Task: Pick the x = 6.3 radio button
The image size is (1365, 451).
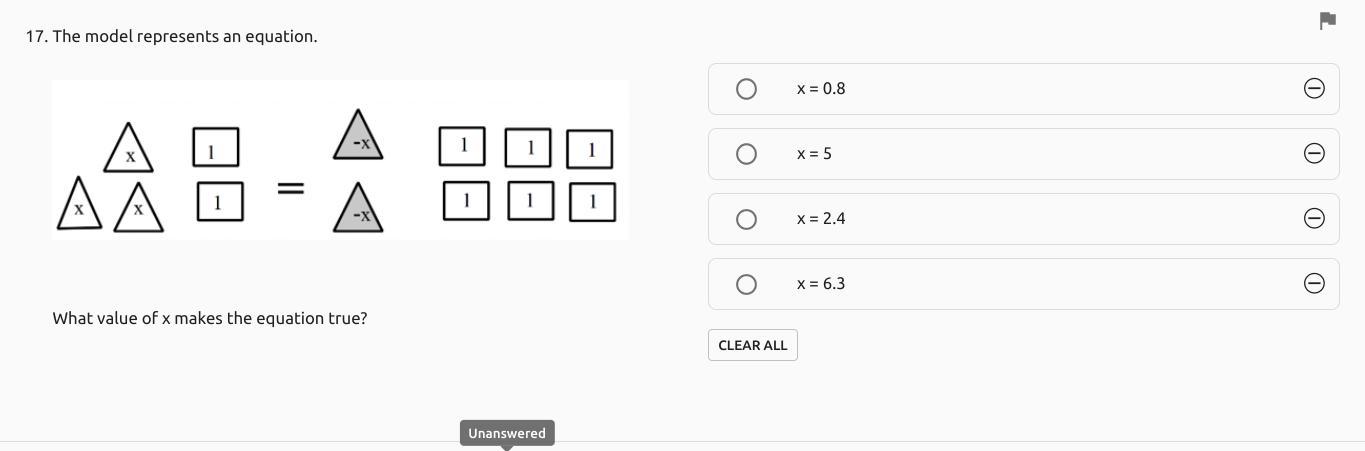Action: (746, 284)
